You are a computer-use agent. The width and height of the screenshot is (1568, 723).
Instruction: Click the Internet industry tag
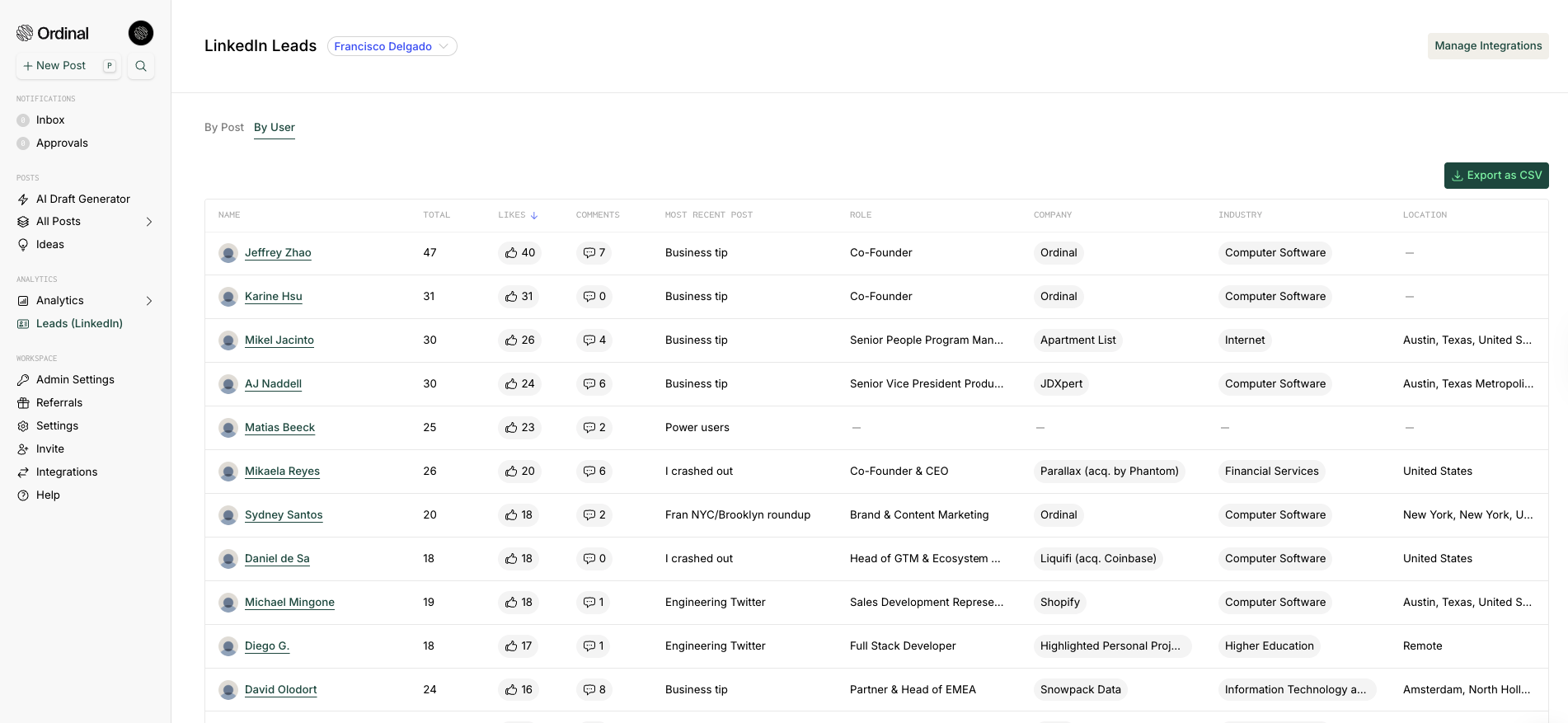coord(1245,340)
